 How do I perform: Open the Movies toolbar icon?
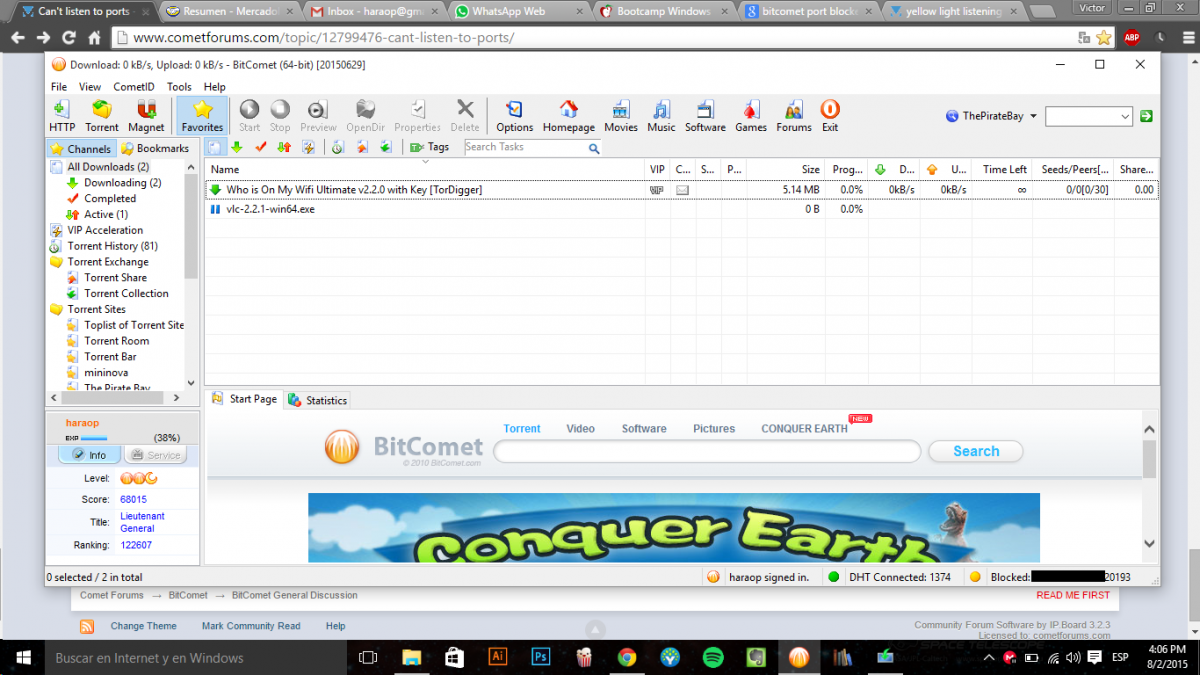click(620, 115)
